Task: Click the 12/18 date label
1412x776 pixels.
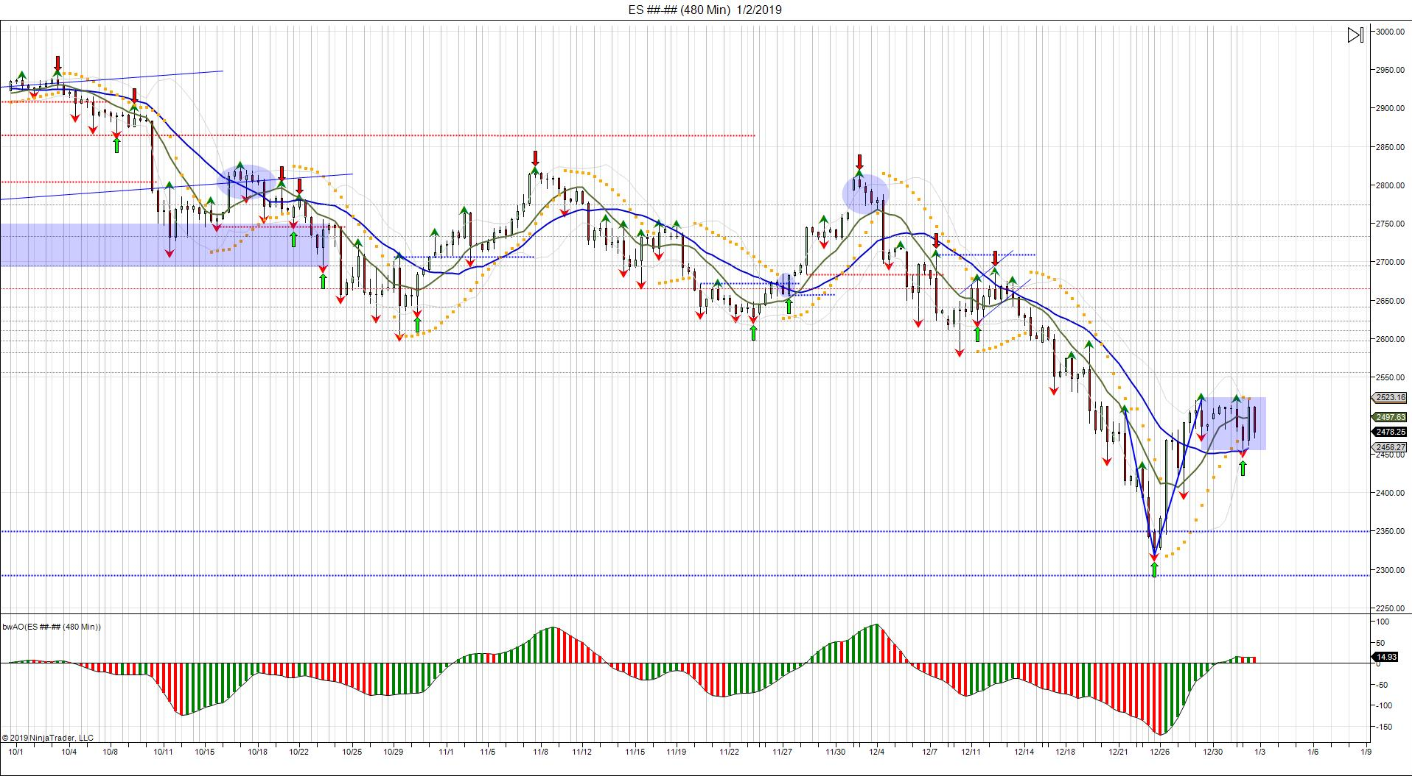Action: tap(1065, 751)
